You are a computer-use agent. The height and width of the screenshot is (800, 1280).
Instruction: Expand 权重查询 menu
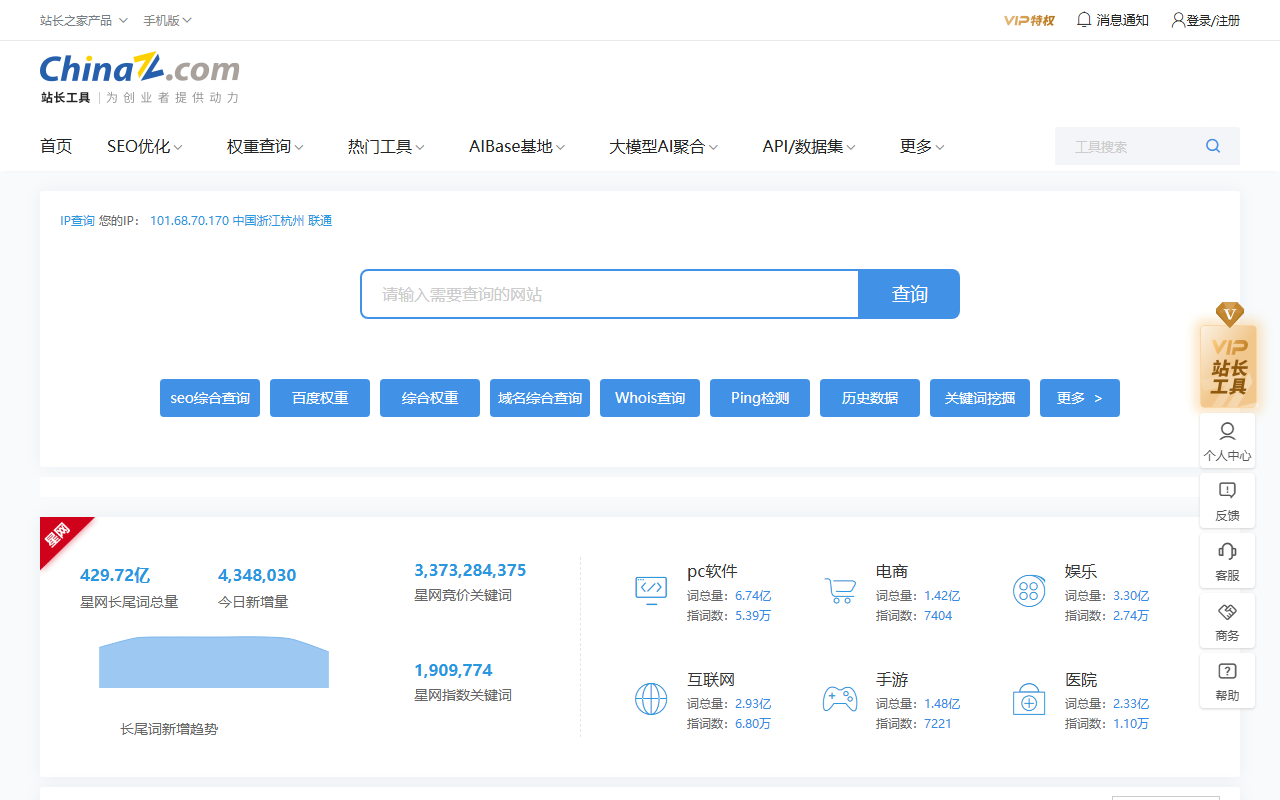point(265,146)
